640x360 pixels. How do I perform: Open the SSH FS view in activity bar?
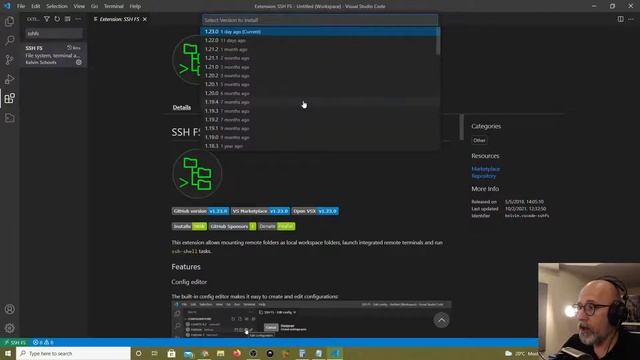(9, 118)
